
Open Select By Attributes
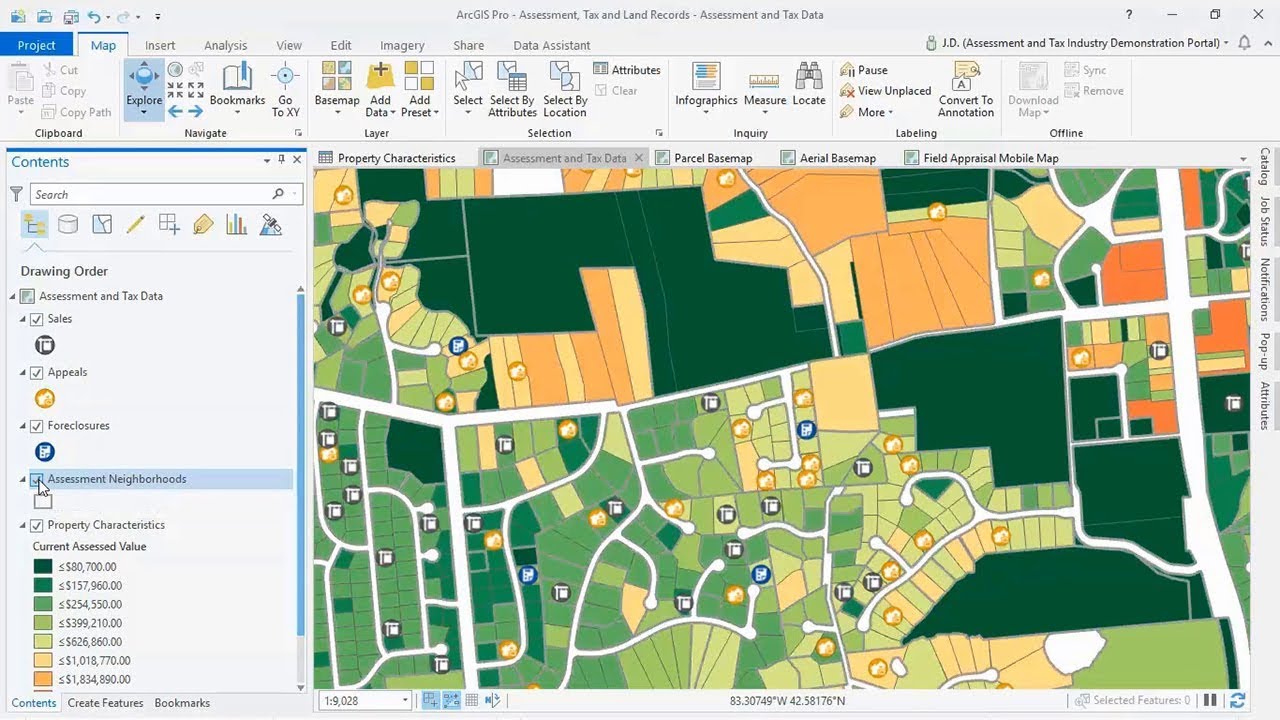(512, 88)
